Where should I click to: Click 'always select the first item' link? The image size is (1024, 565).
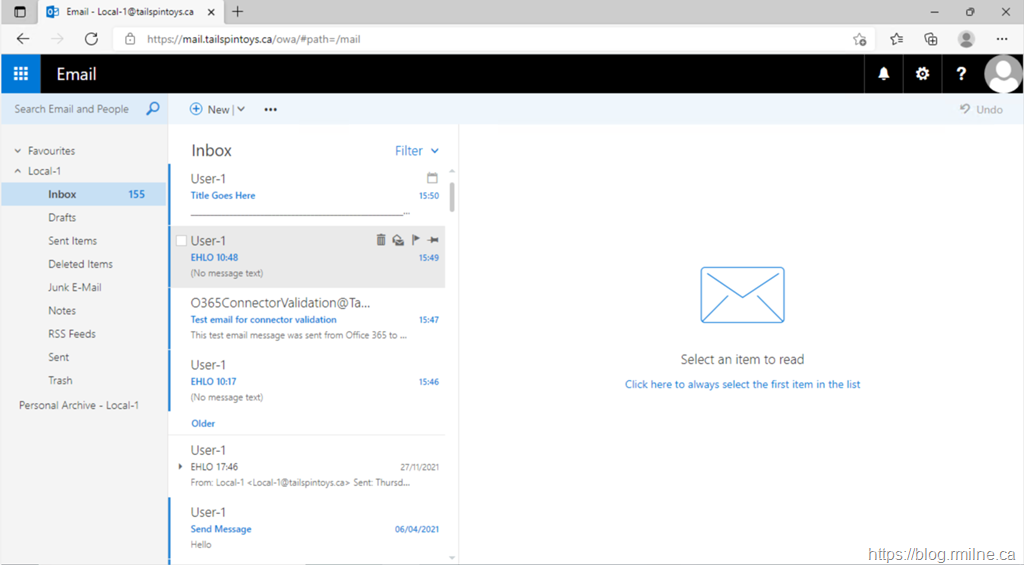(742, 384)
